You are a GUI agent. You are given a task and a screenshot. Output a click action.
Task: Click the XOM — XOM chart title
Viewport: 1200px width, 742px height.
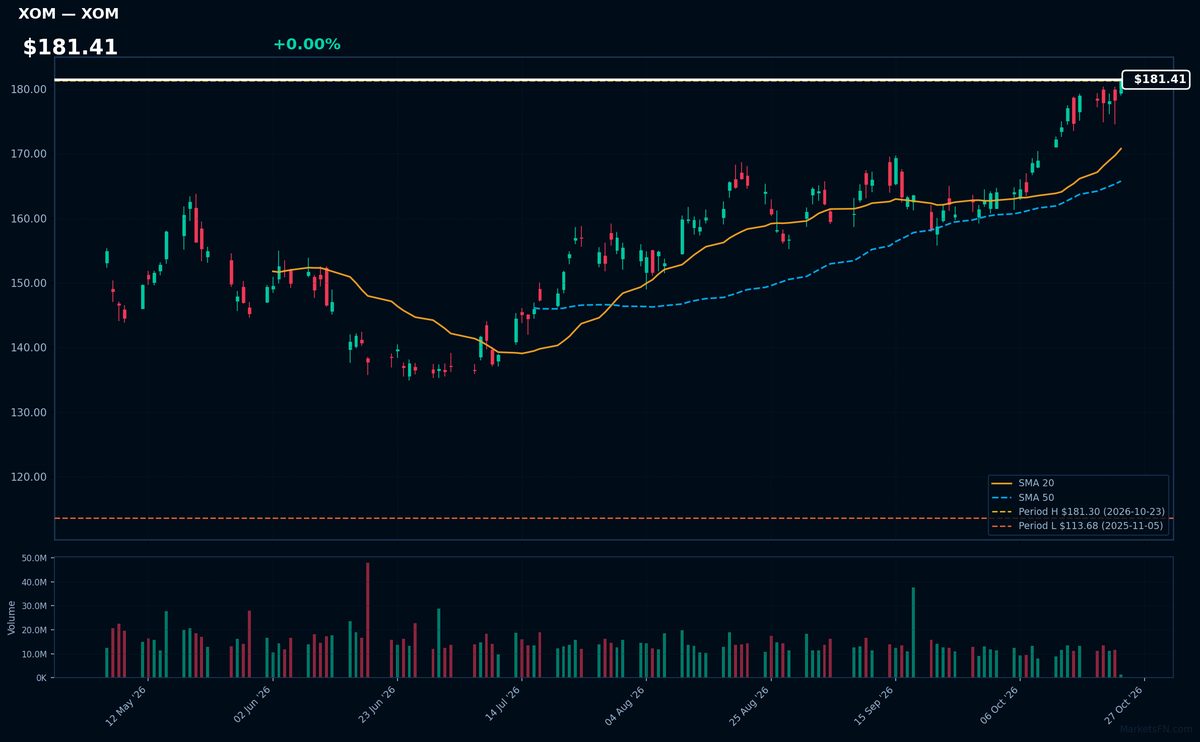coord(68,14)
